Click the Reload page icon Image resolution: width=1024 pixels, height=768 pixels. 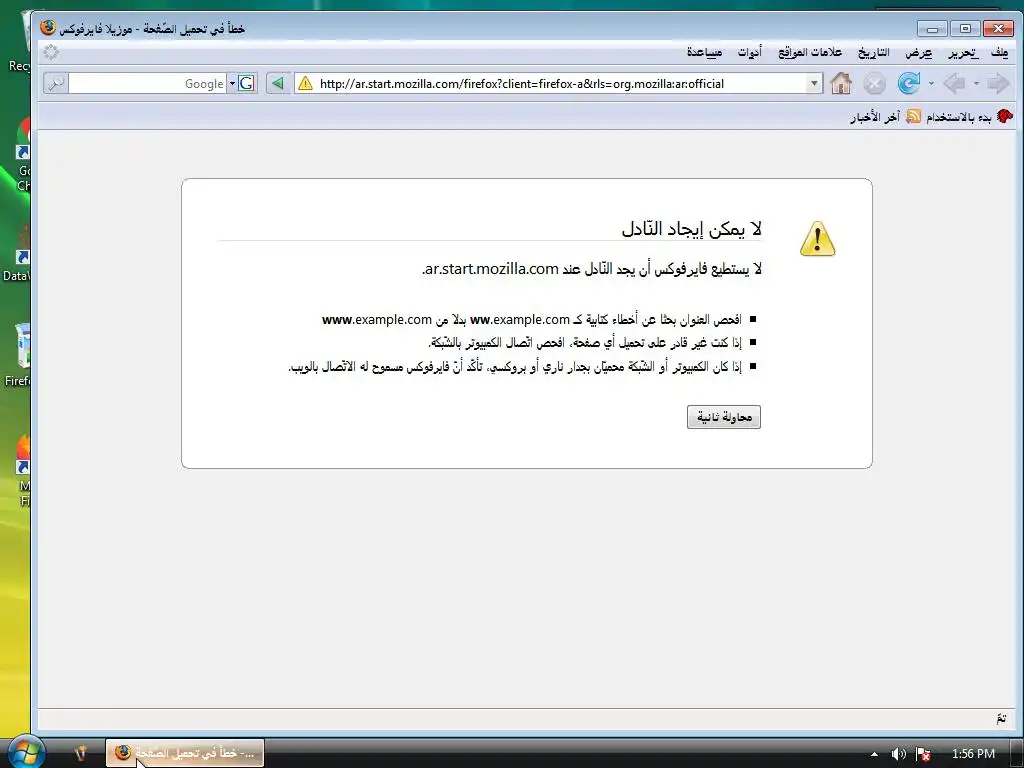coord(908,84)
